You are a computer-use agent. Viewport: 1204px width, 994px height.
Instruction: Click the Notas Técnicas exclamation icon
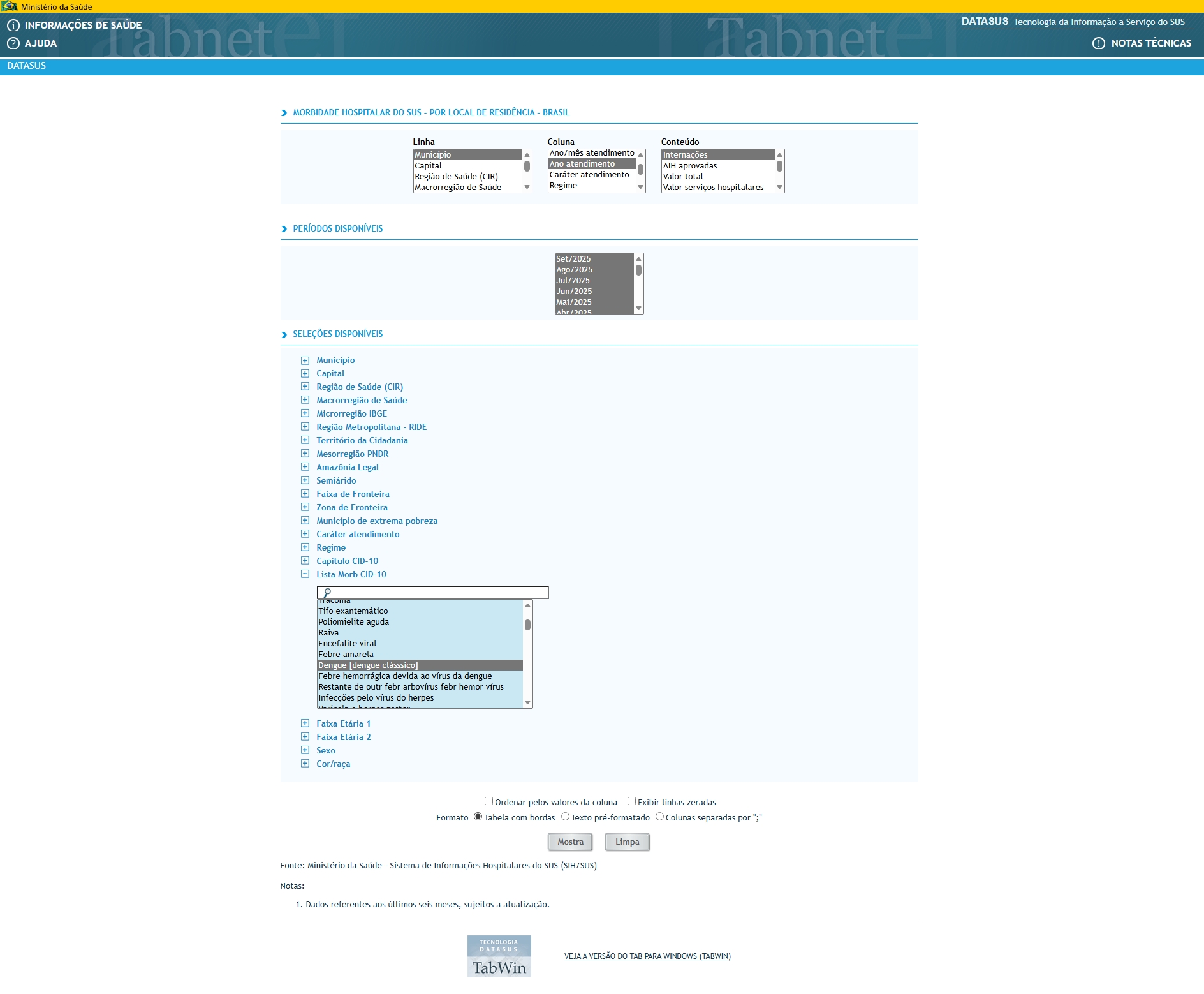pos(1098,43)
